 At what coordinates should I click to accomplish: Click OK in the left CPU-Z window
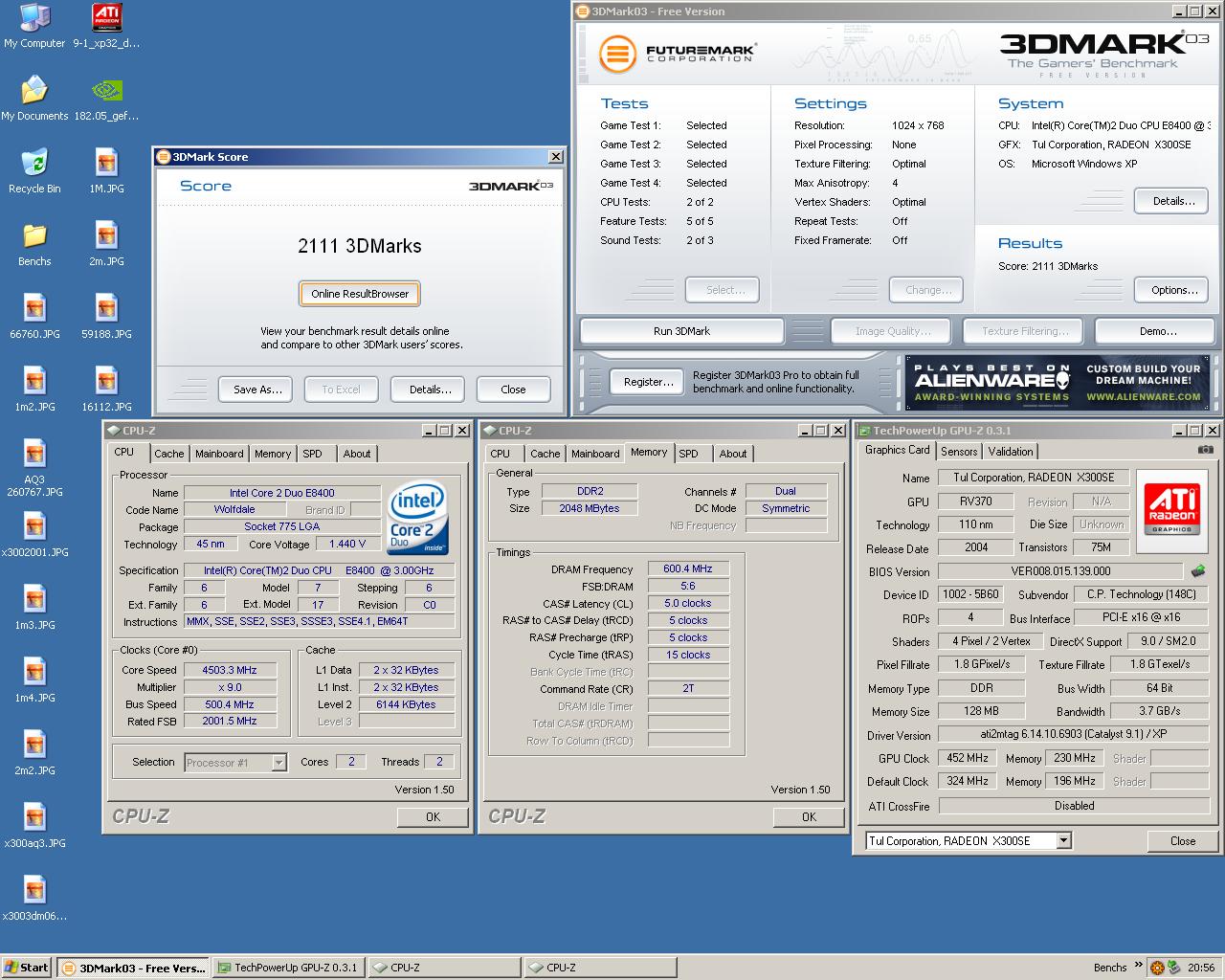pyautogui.click(x=433, y=816)
